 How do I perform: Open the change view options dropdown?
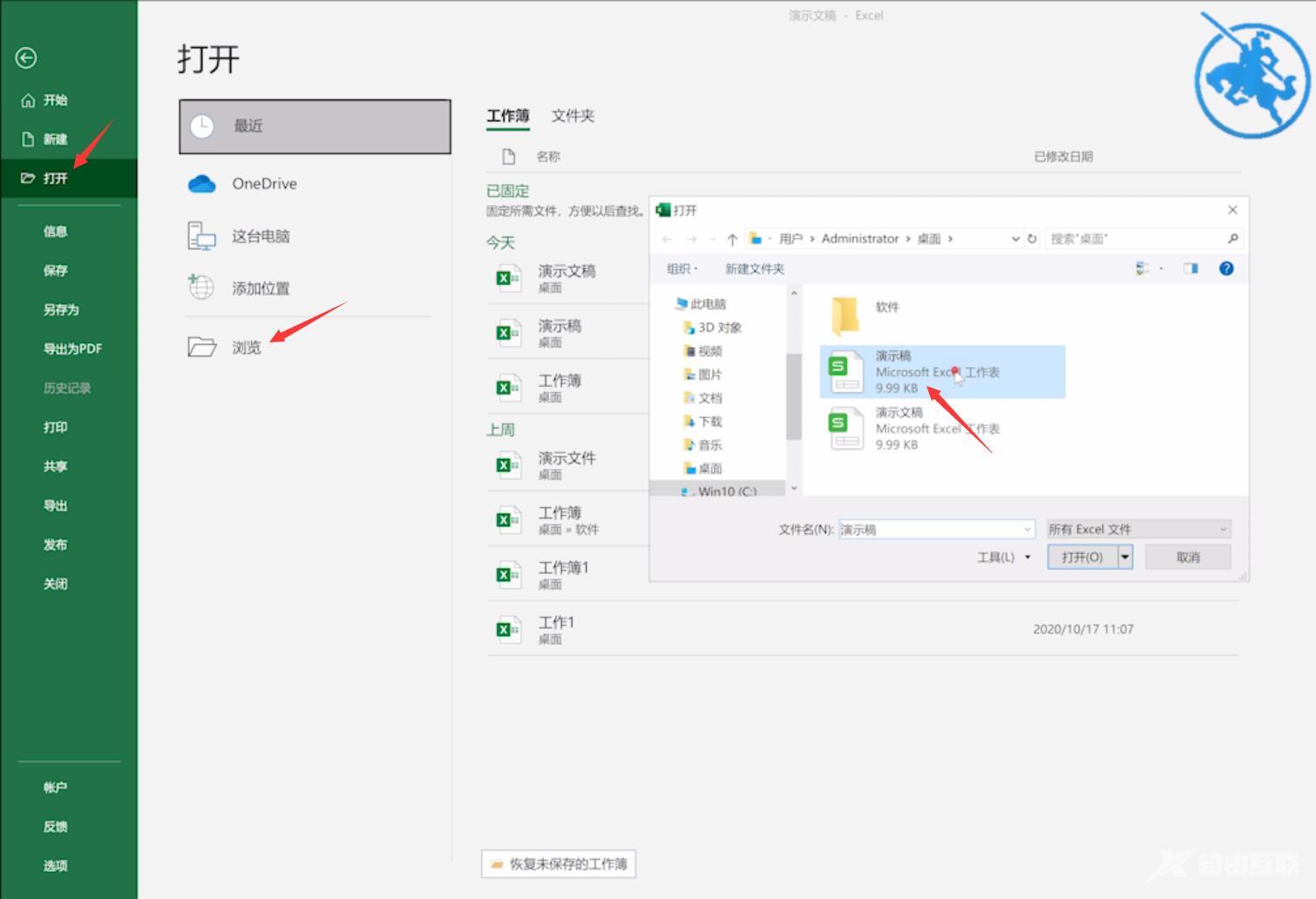[x=1162, y=269]
